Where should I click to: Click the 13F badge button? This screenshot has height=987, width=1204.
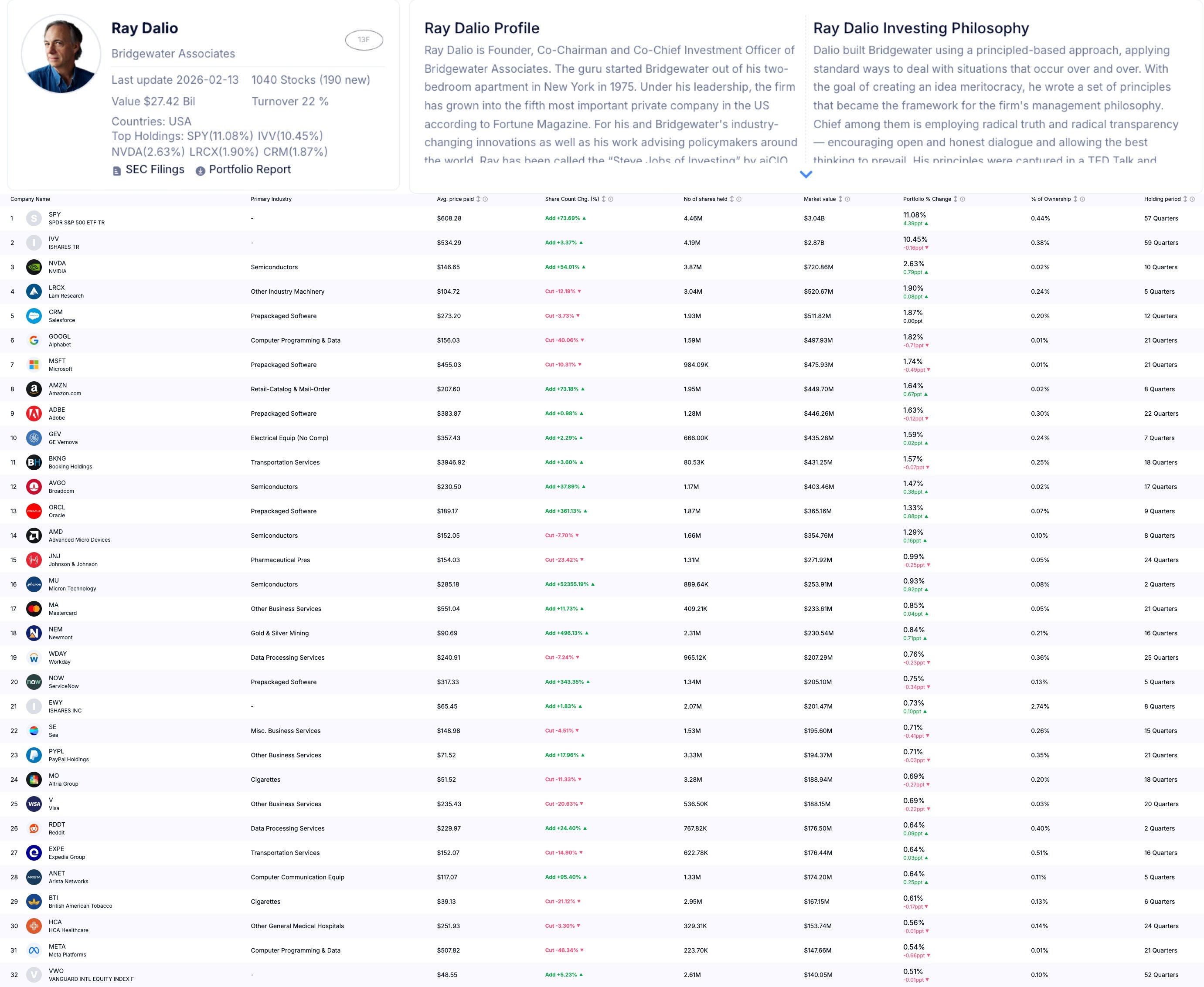(x=364, y=40)
